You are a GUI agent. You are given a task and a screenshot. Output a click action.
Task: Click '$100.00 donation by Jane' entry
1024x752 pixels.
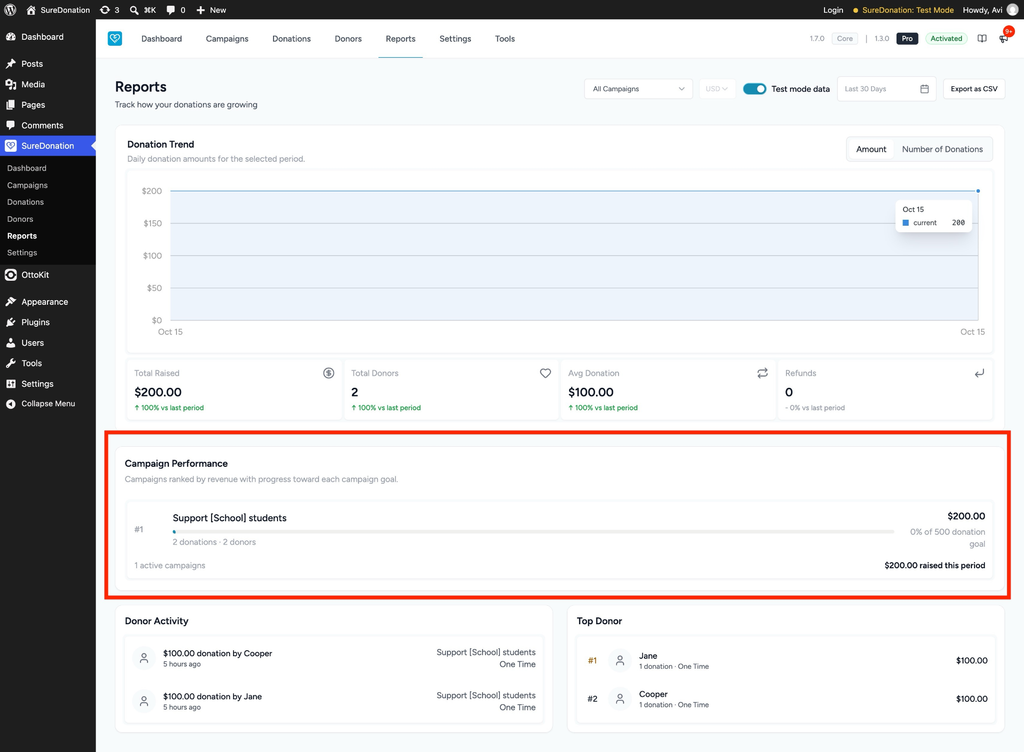point(212,696)
